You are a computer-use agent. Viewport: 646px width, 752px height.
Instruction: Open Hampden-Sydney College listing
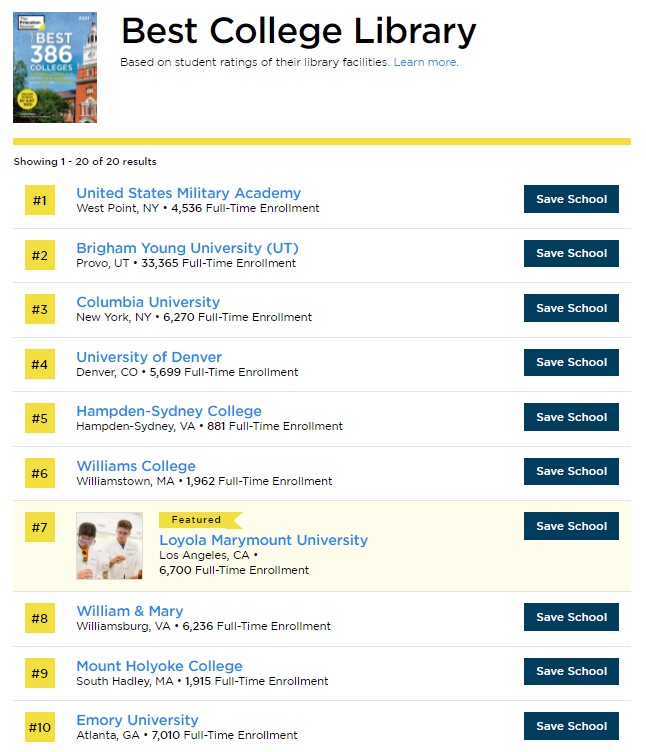point(169,411)
